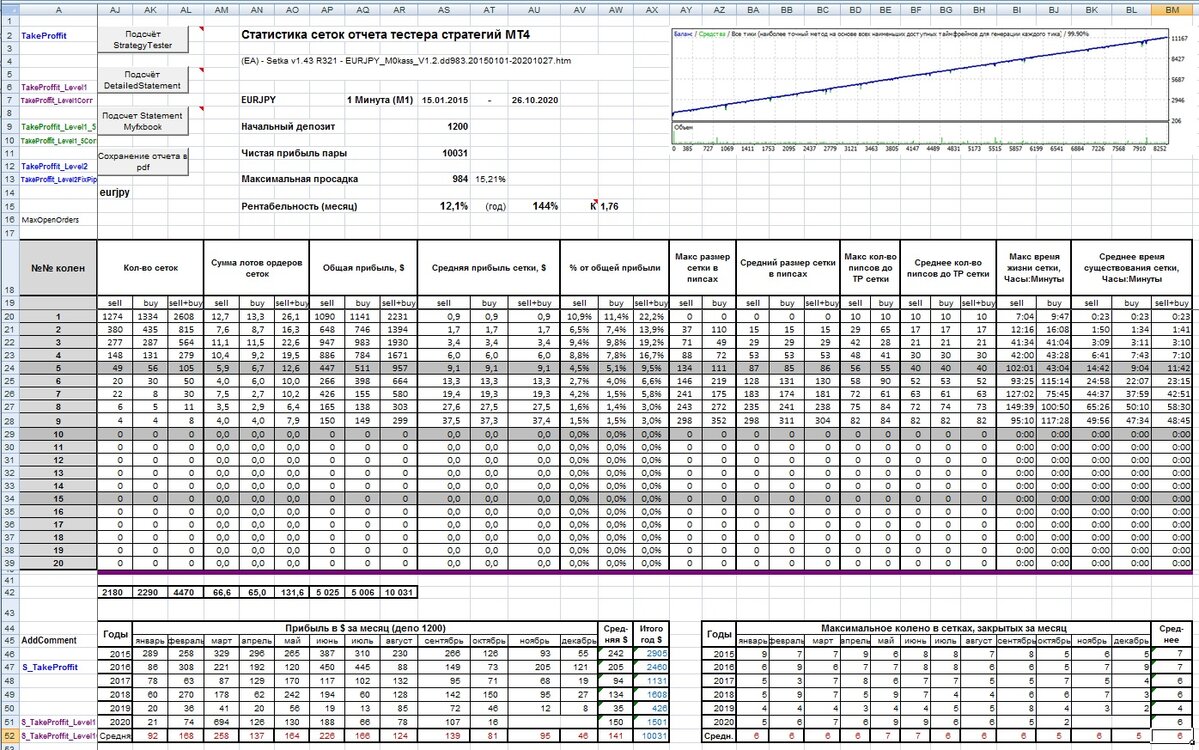Select the №№ колен header cell
The height and width of the screenshot is (750, 1199).
coord(58,268)
